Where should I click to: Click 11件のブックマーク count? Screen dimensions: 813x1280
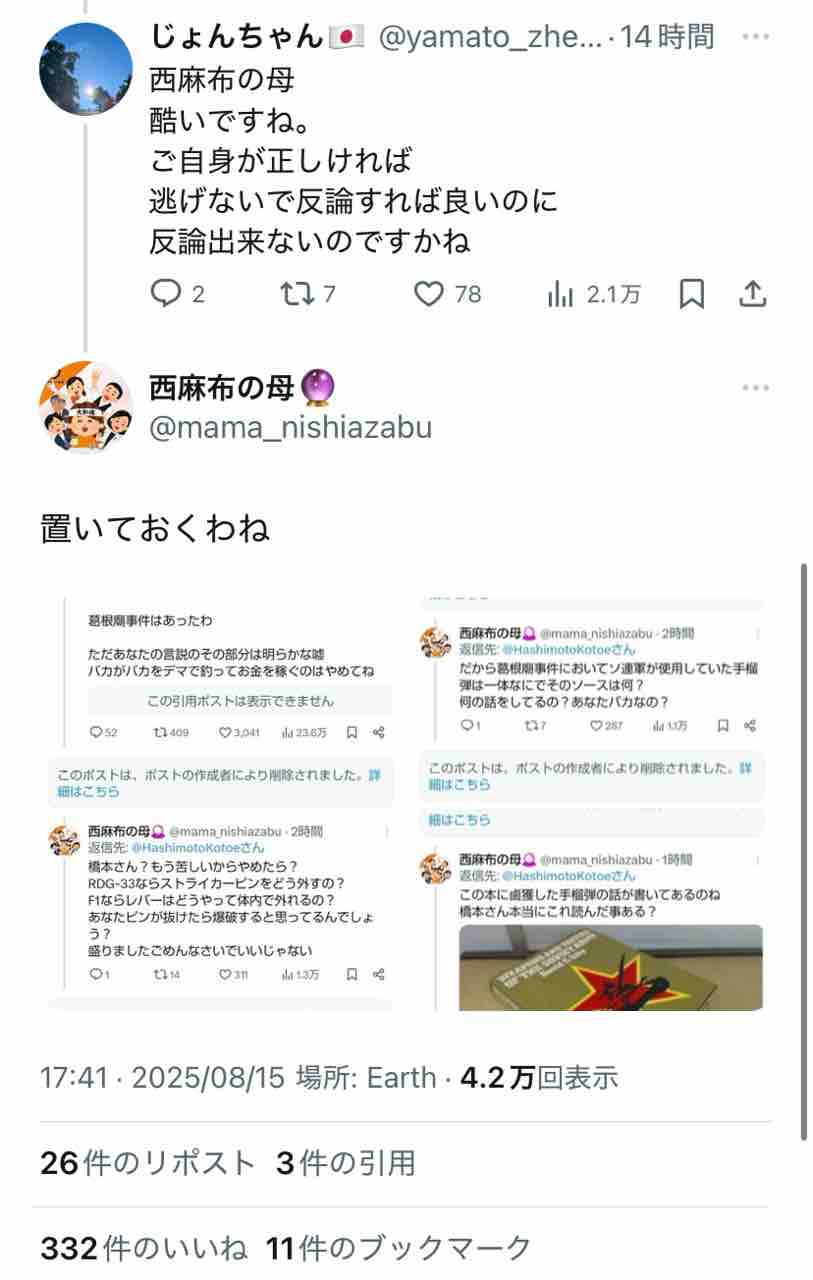point(399,1248)
